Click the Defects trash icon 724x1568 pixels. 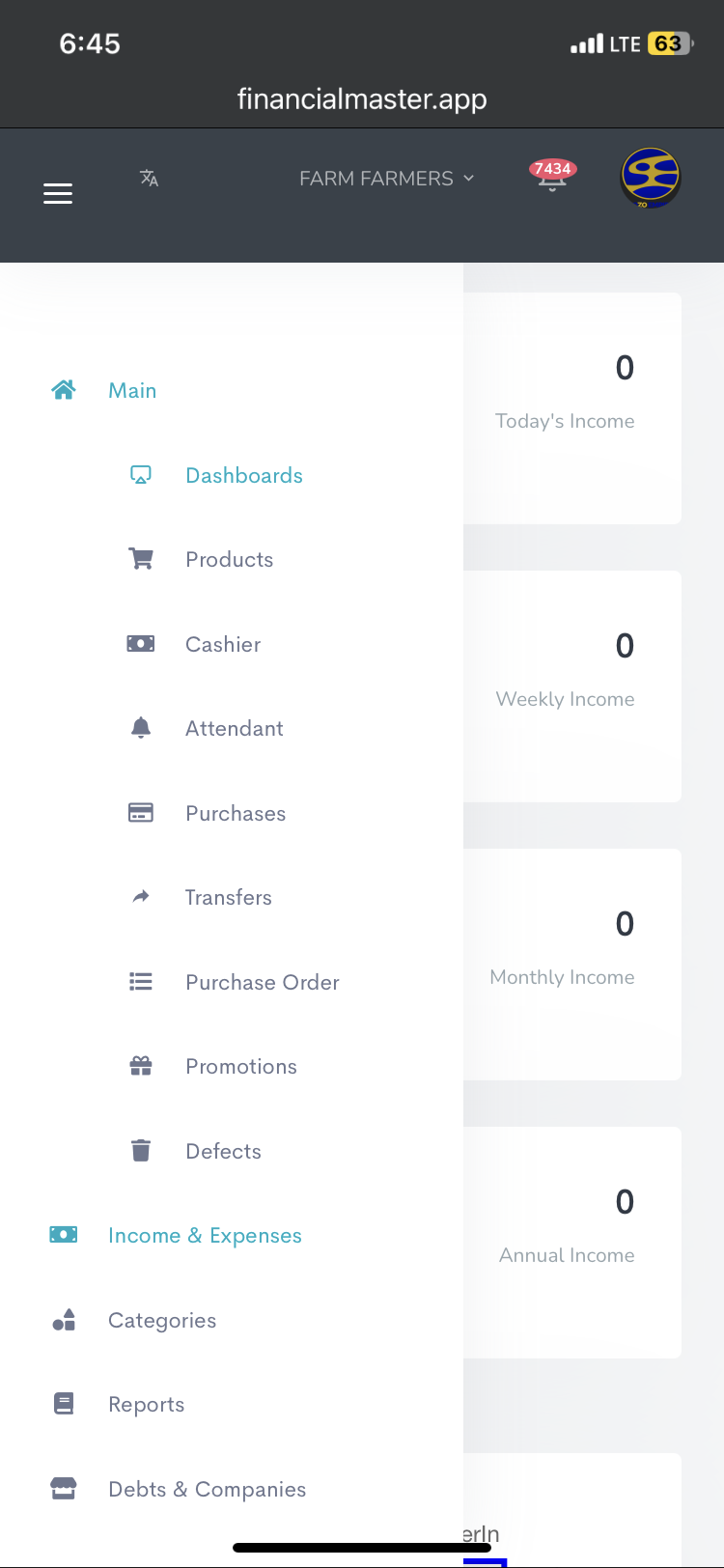[141, 1151]
